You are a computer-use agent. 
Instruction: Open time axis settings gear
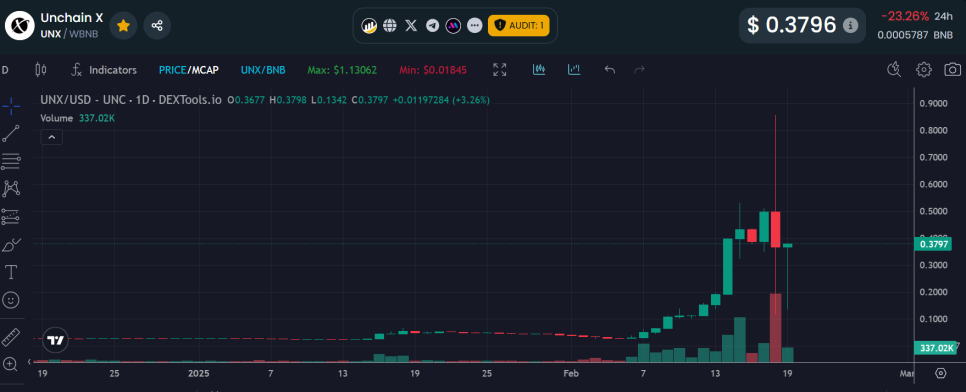940,373
